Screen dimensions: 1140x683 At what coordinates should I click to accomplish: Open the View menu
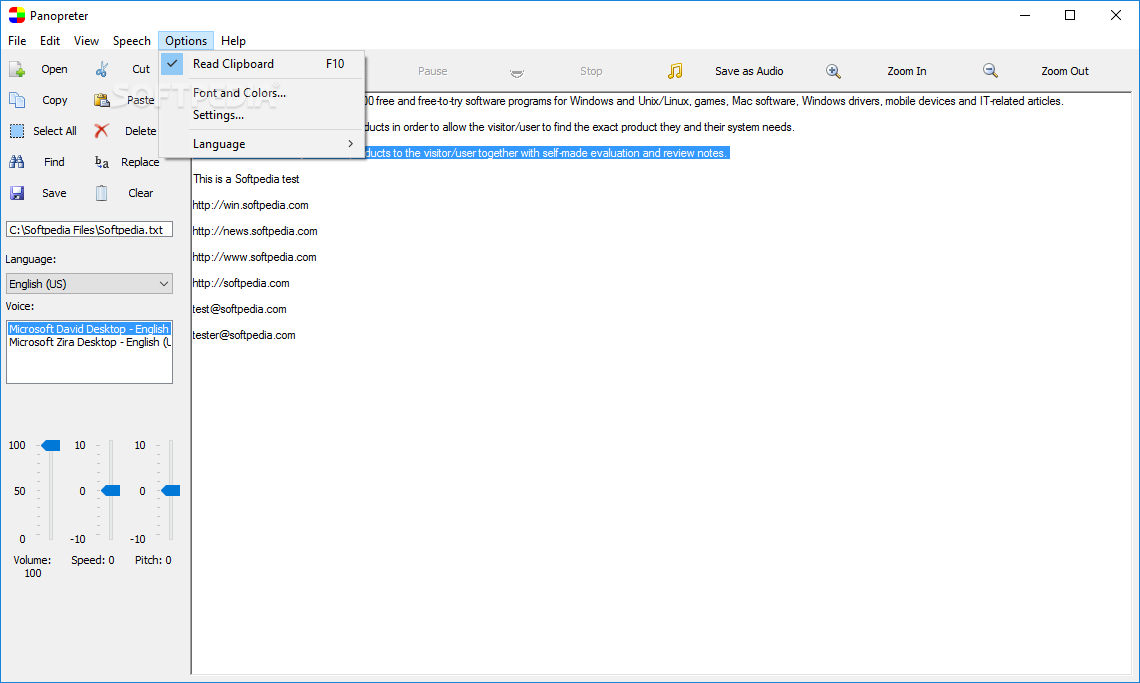tap(87, 41)
